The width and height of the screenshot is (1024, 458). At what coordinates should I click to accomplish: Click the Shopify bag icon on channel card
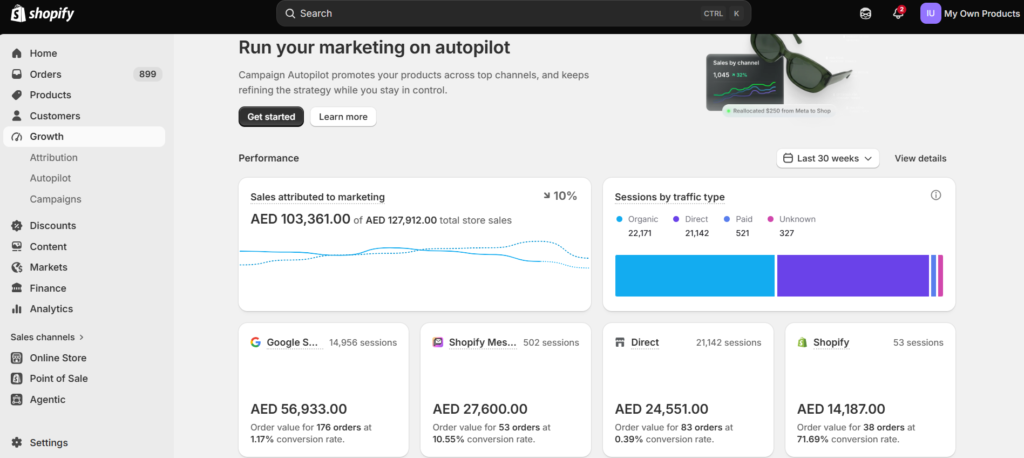click(802, 342)
